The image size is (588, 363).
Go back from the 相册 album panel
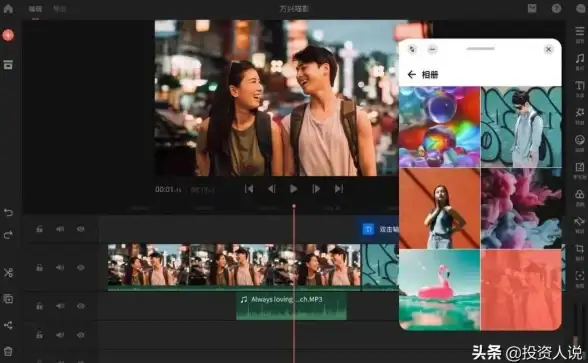[411, 75]
